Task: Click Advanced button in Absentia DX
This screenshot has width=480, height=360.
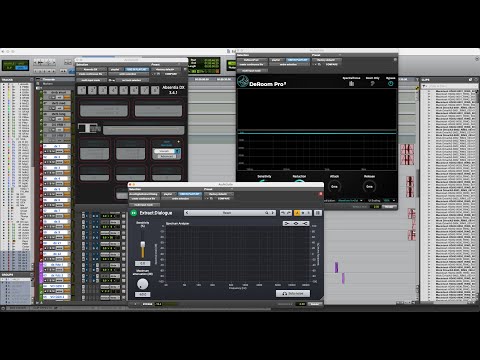Action: click(167, 156)
